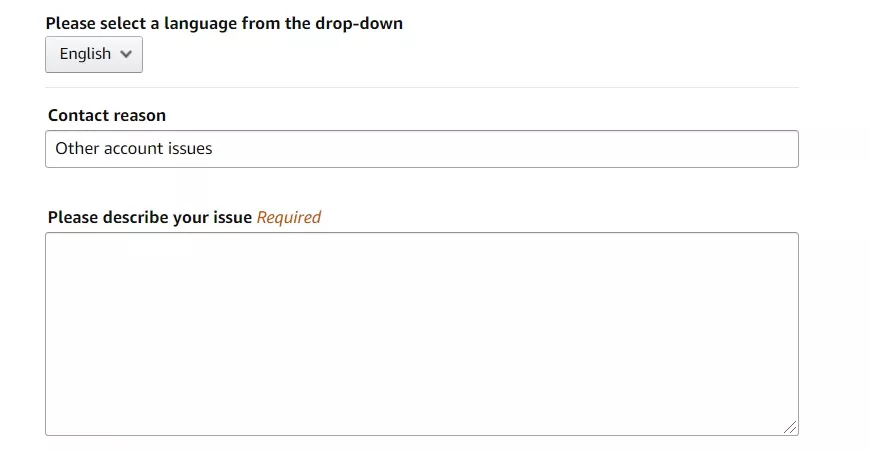Click the word "issue" in the description label

coord(232,217)
